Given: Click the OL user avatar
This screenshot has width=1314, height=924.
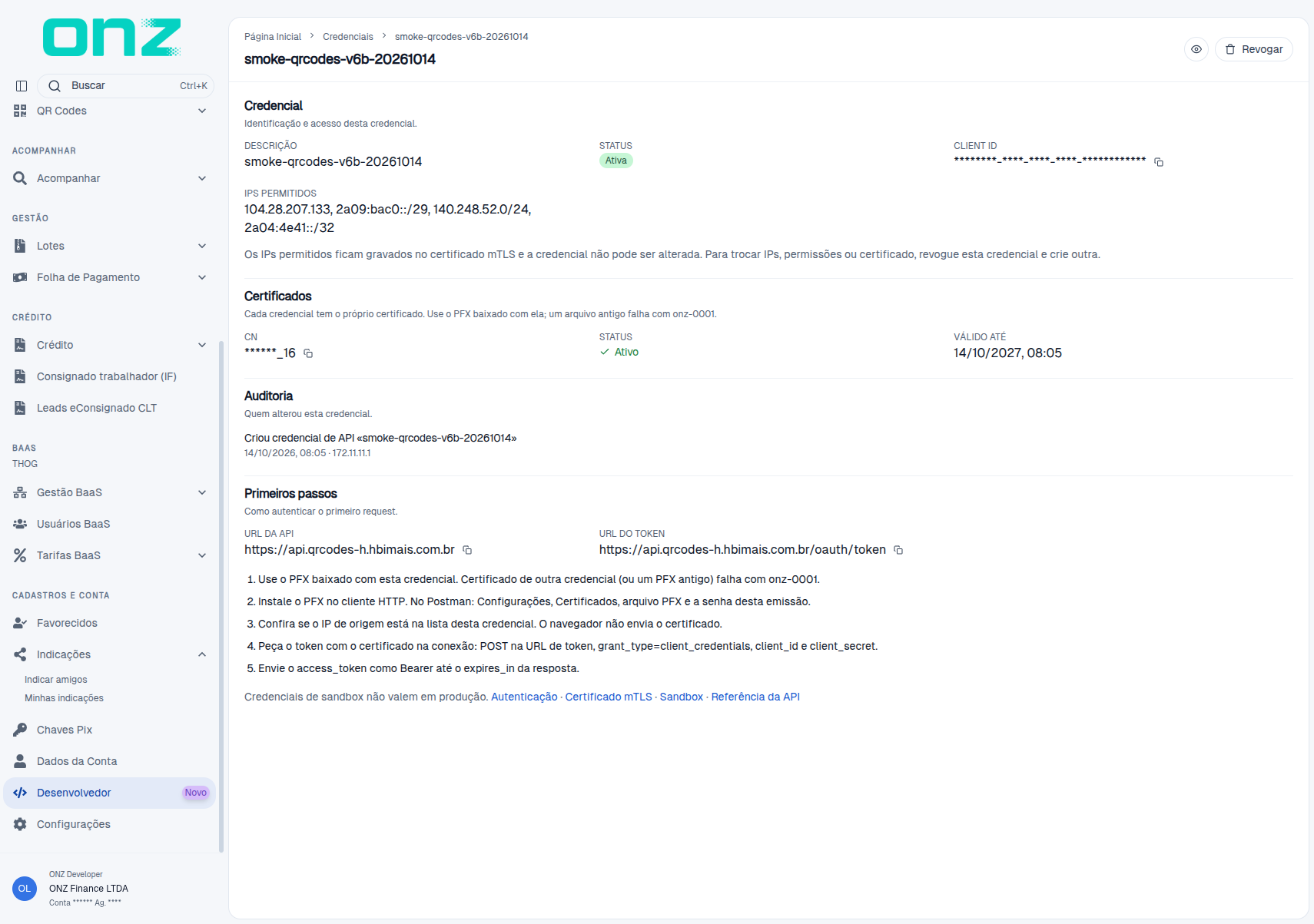Looking at the screenshot, I should point(25,889).
